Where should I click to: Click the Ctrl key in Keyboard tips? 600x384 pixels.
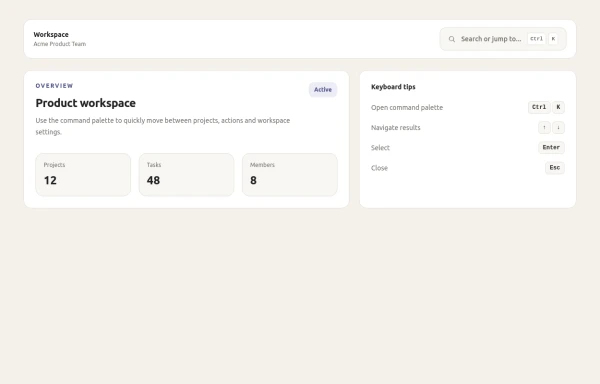click(539, 107)
